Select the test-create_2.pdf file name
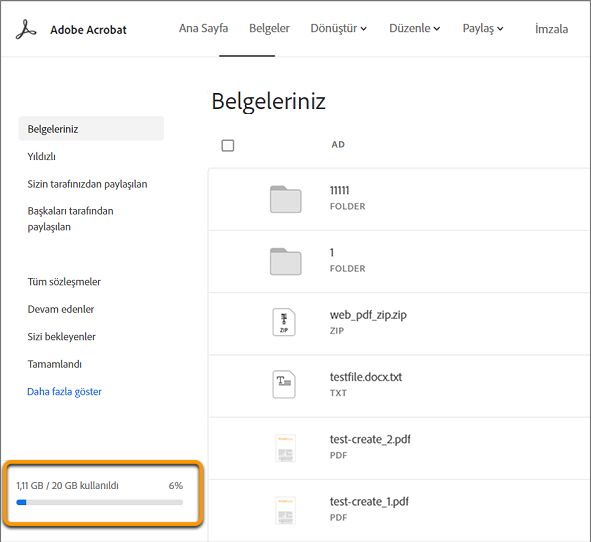 tap(370, 439)
